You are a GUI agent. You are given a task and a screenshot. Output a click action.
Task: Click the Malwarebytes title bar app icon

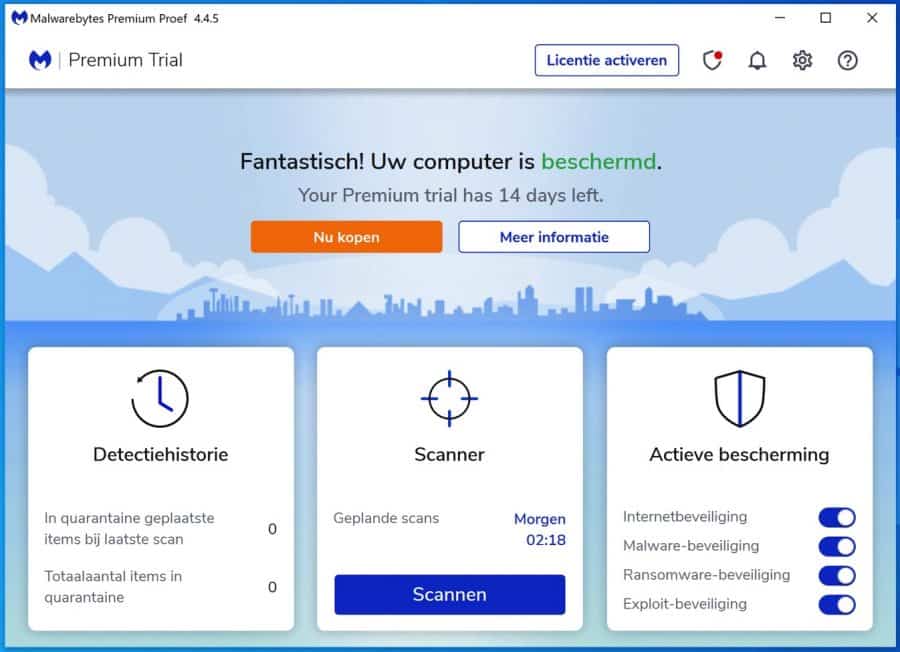(x=19, y=18)
